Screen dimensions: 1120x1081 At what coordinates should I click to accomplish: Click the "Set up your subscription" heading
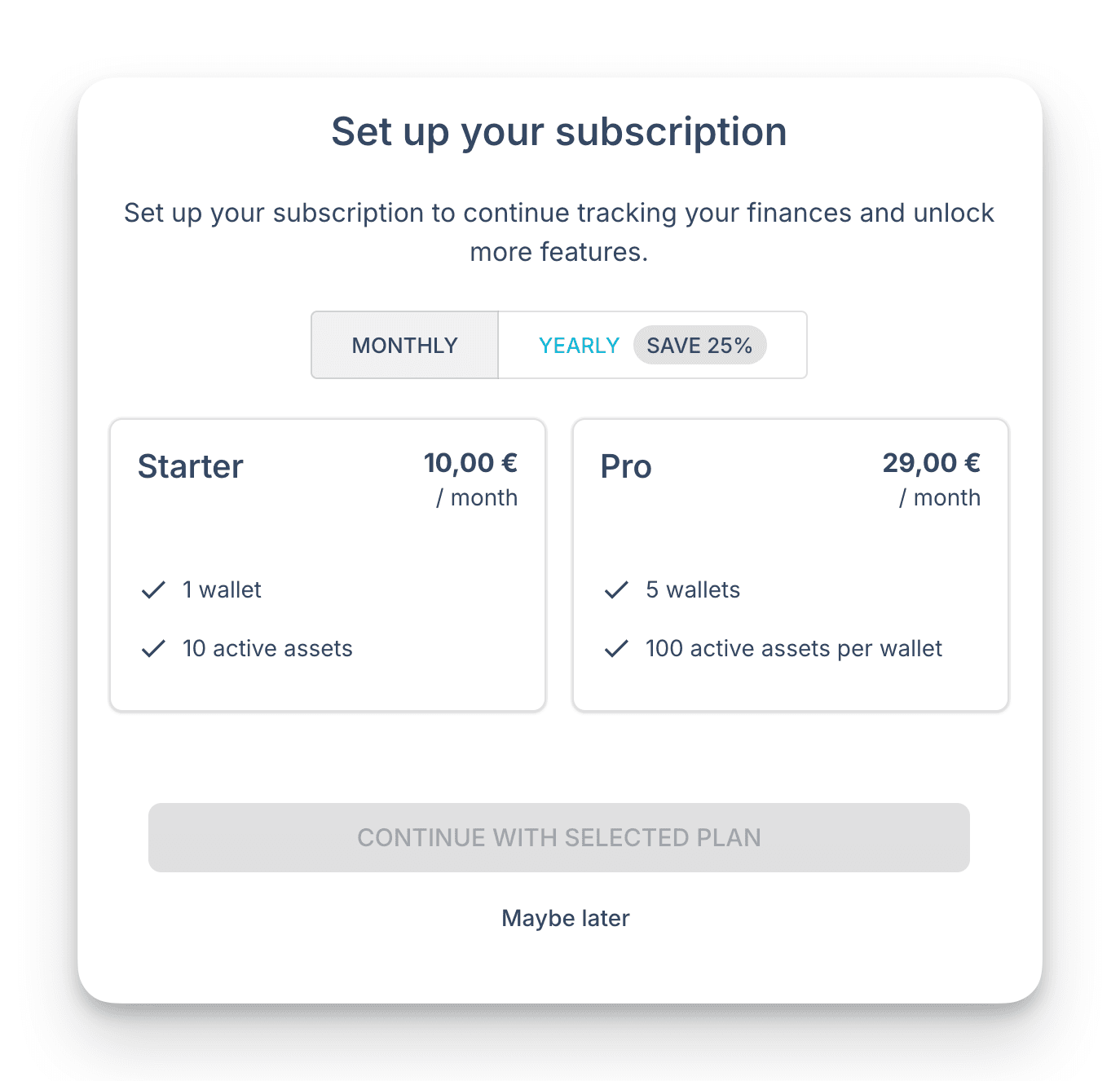pos(559,132)
